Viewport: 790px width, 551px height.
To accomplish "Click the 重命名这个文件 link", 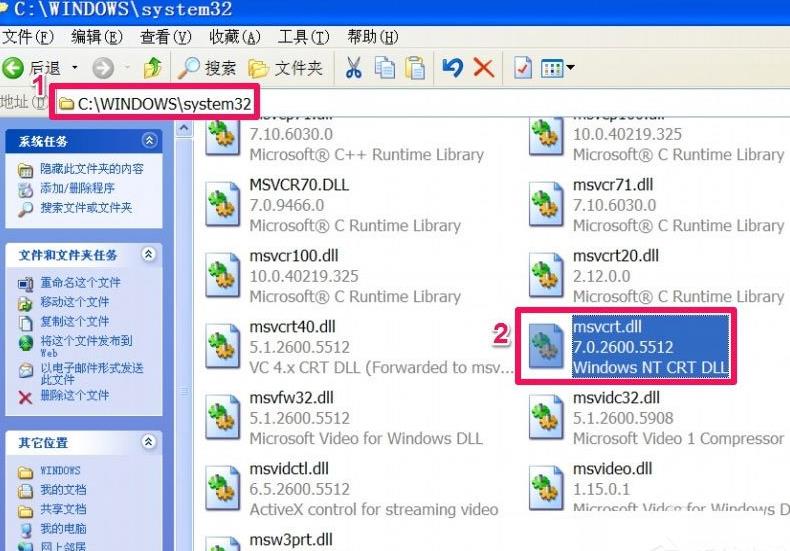I will pyautogui.click(x=80, y=283).
